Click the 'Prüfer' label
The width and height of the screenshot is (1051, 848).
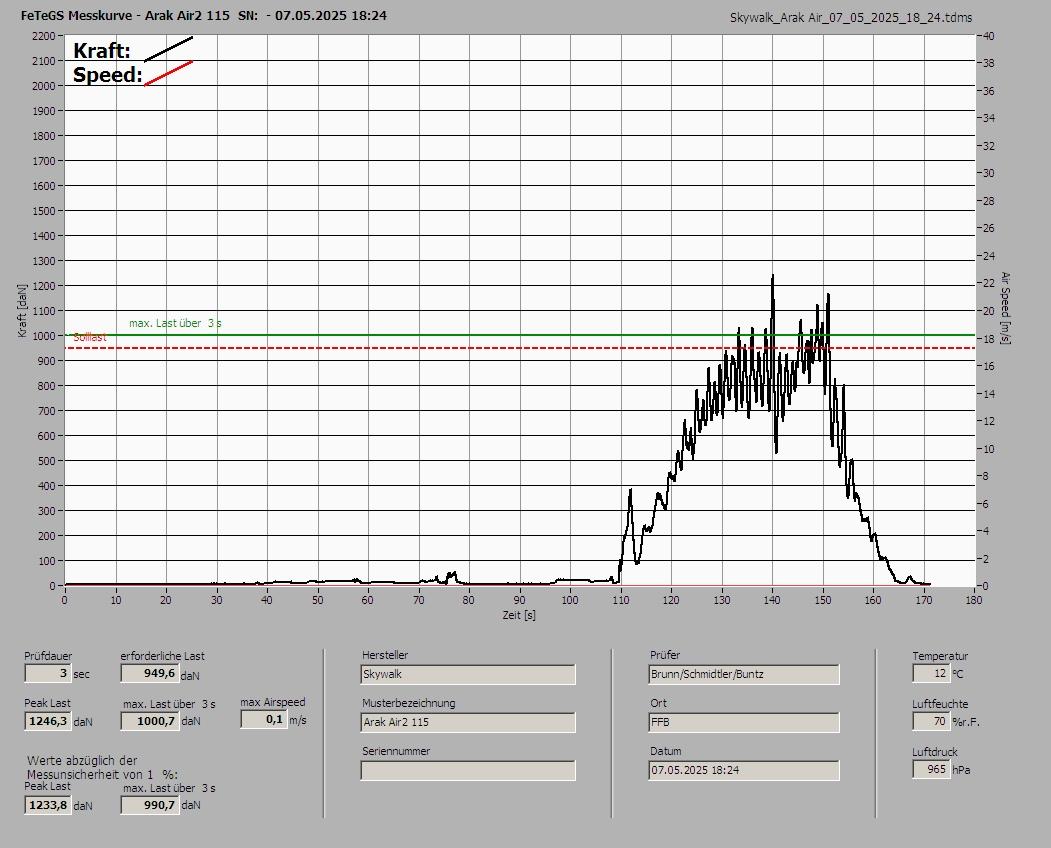pos(664,655)
